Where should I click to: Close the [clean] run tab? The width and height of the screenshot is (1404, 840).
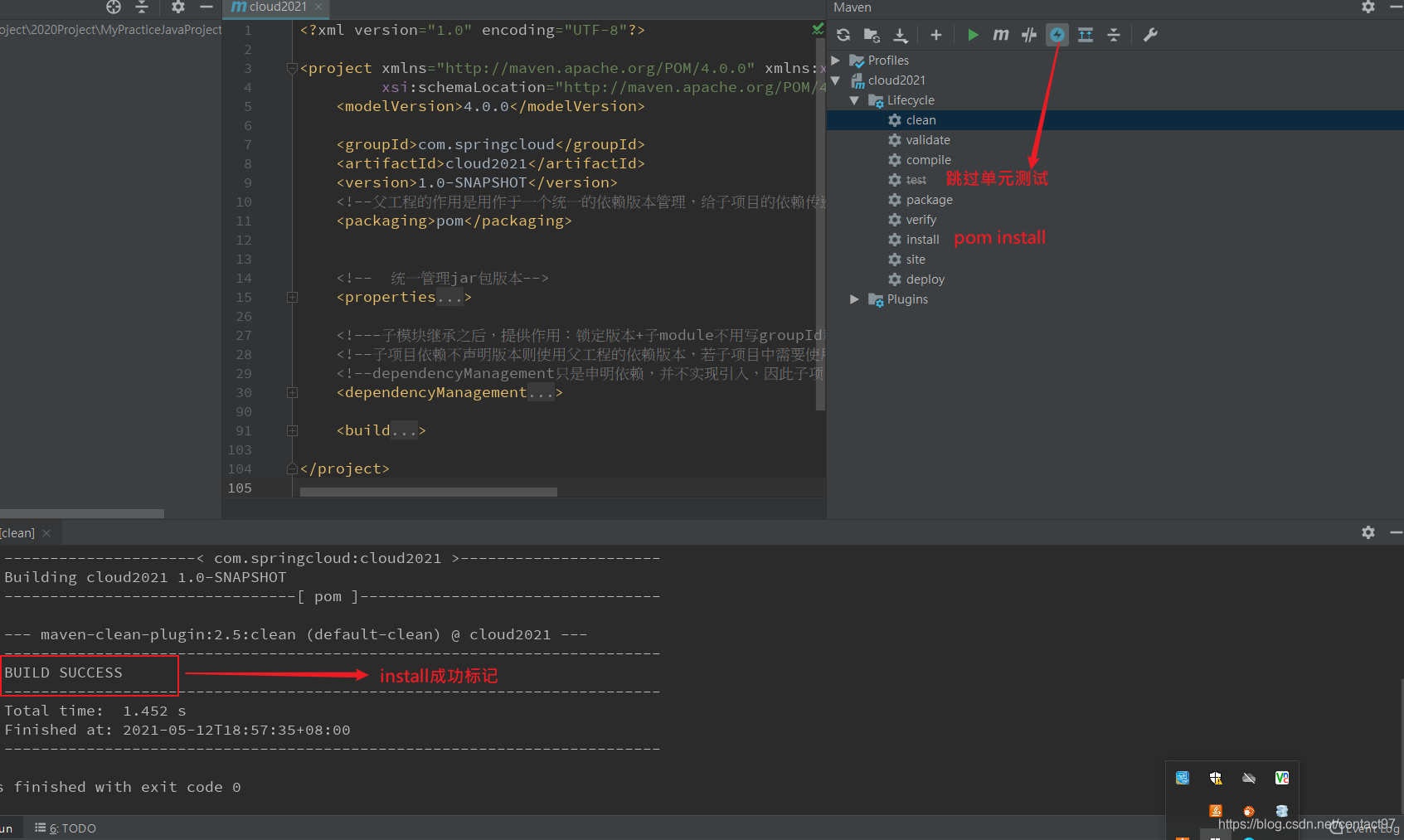(x=46, y=533)
